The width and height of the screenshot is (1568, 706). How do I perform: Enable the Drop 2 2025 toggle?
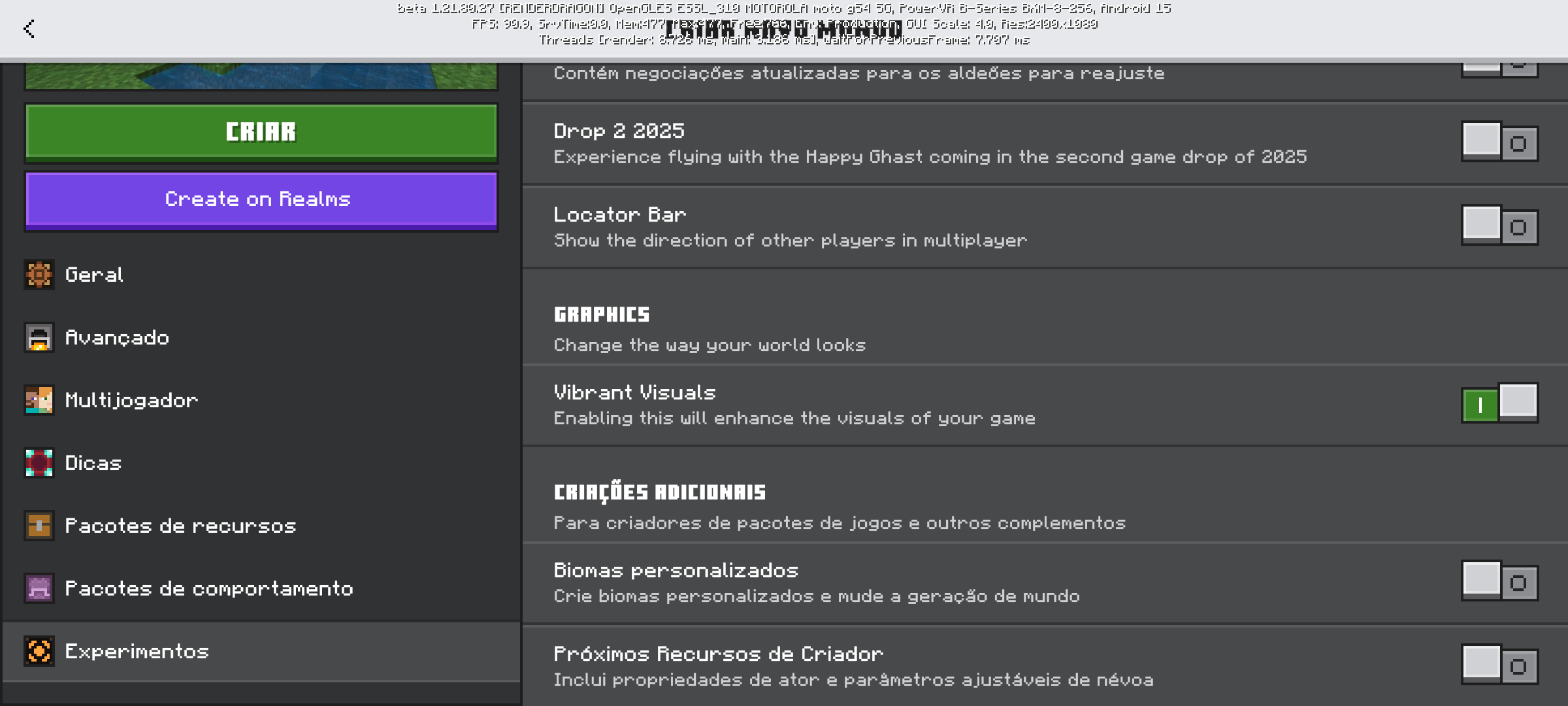click(1499, 143)
